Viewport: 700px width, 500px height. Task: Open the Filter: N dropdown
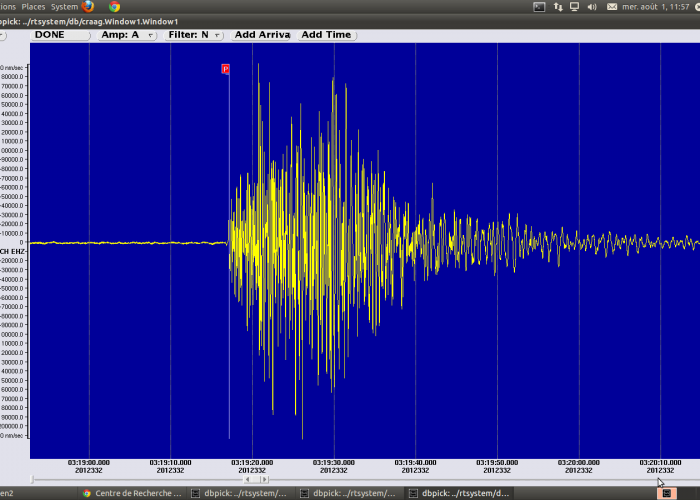(193, 35)
